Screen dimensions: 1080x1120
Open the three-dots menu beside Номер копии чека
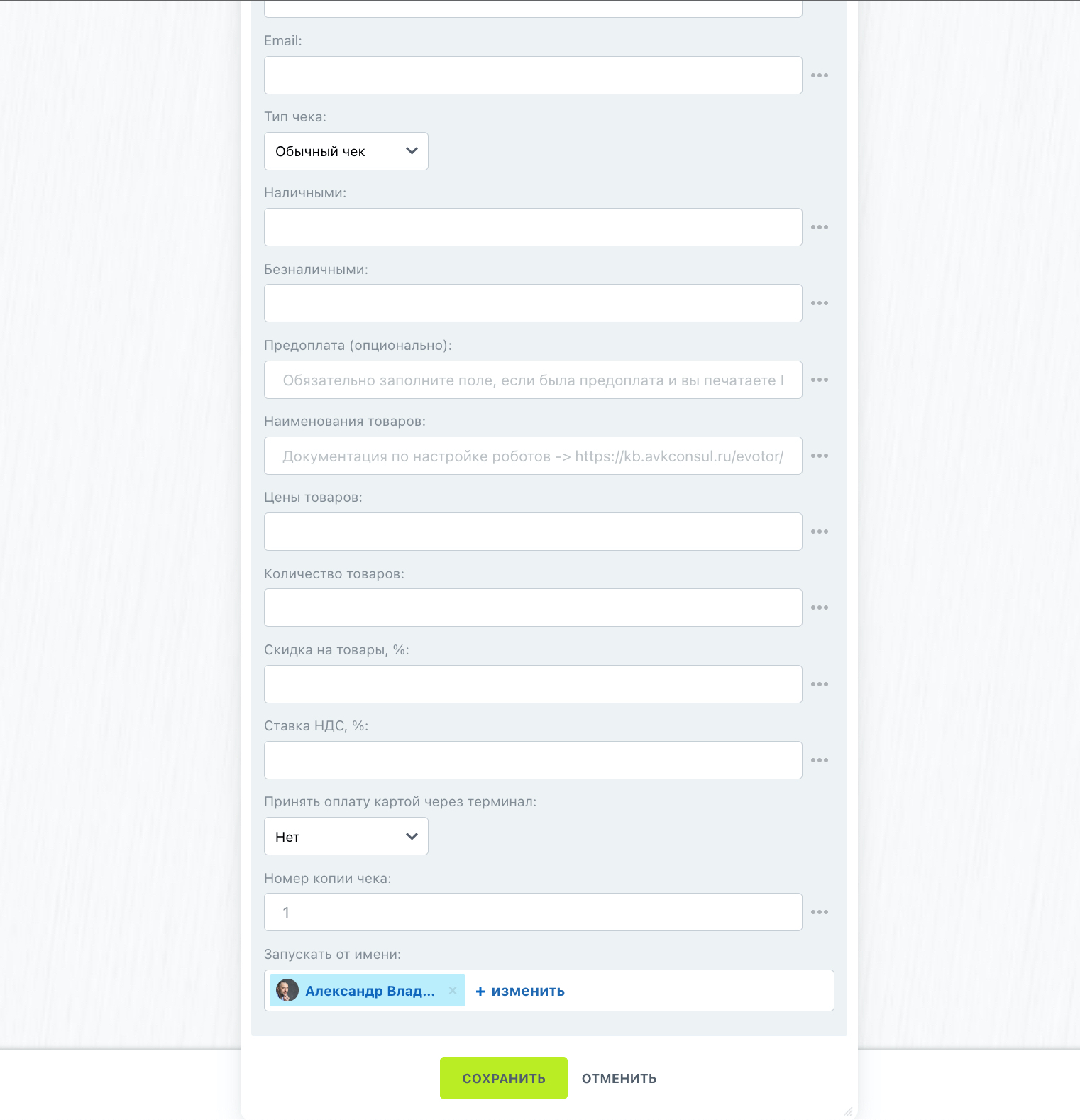click(x=820, y=912)
